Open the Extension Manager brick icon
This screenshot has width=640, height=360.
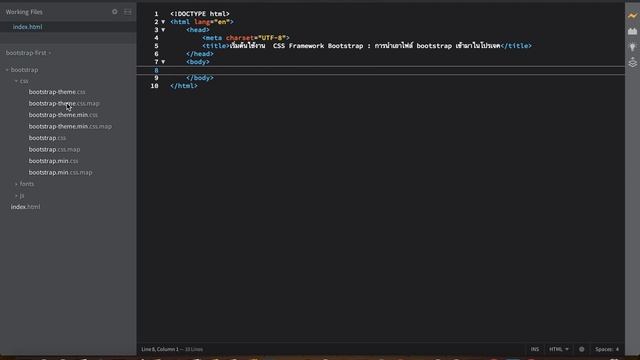pyautogui.click(x=632, y=31)
